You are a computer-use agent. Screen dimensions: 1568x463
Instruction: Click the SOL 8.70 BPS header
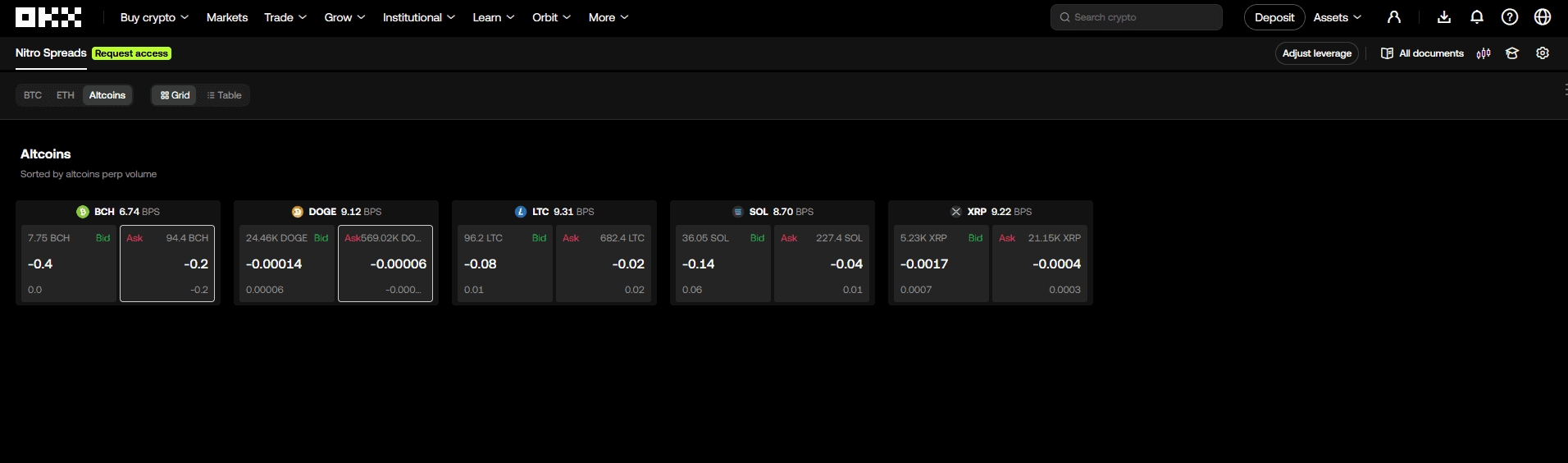click(x=773, y=212)
